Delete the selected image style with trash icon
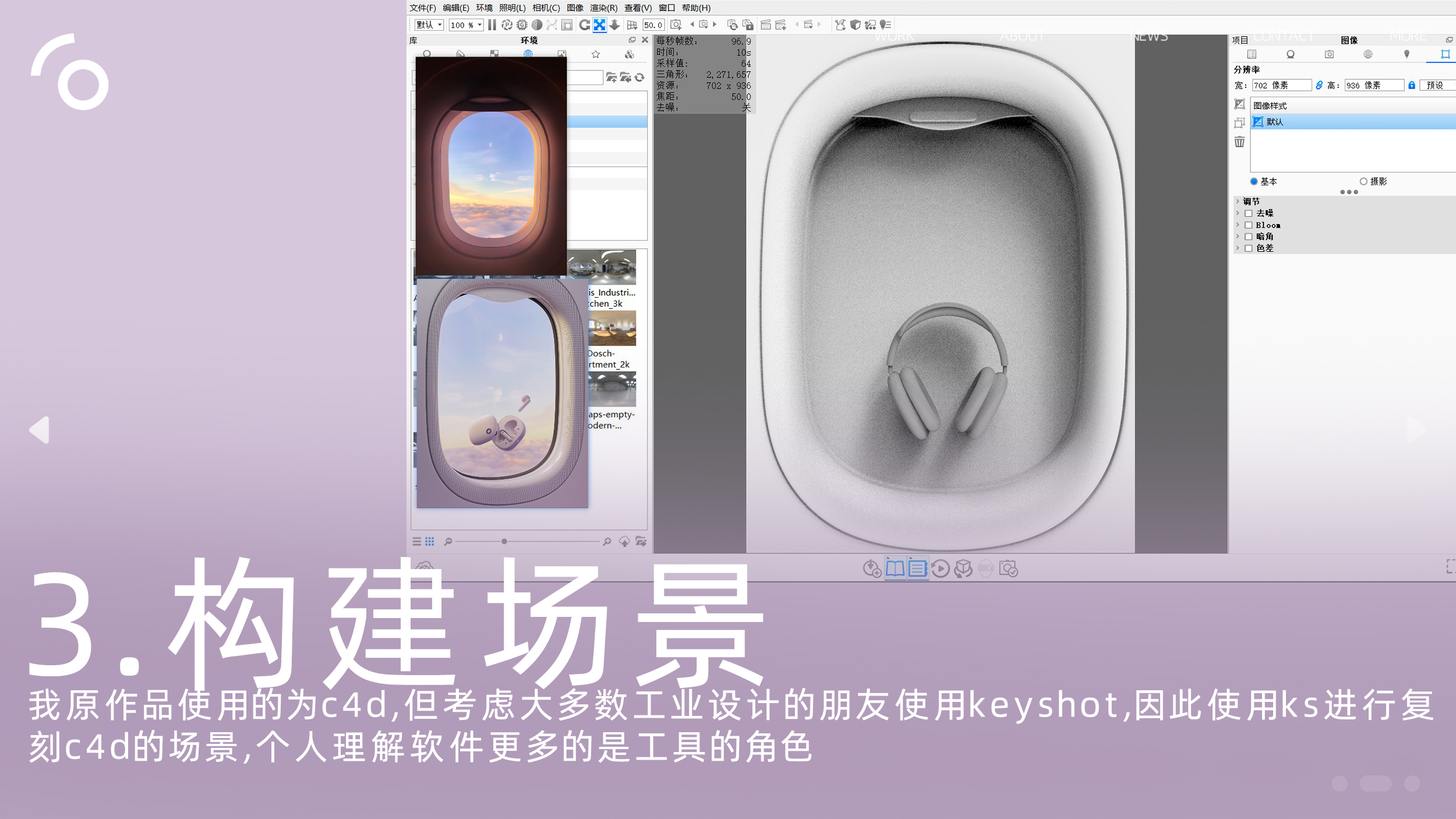1456x819 pixels. tap(1239, 142)
